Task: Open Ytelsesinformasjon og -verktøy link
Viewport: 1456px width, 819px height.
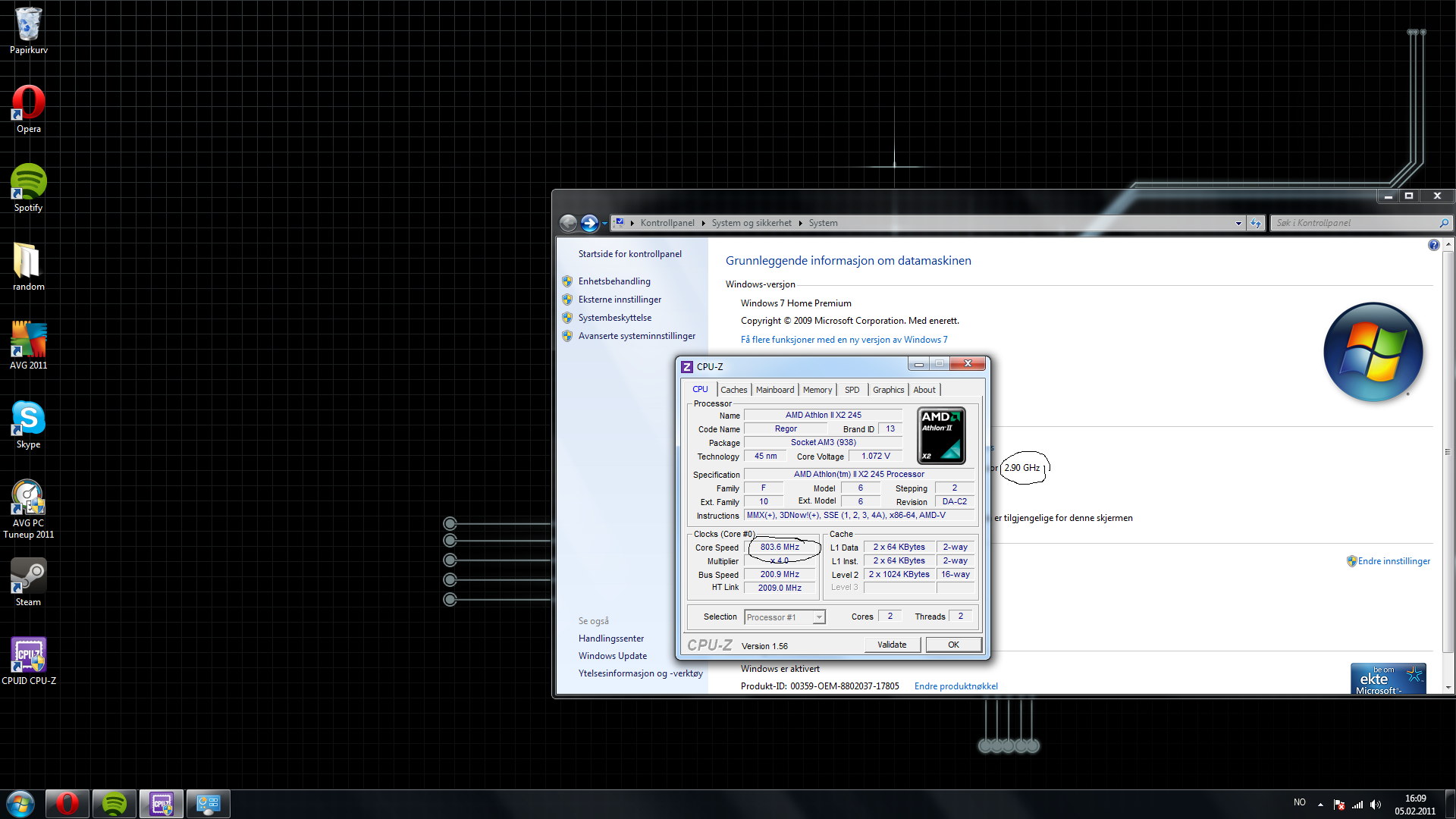Action: point(641,673)
